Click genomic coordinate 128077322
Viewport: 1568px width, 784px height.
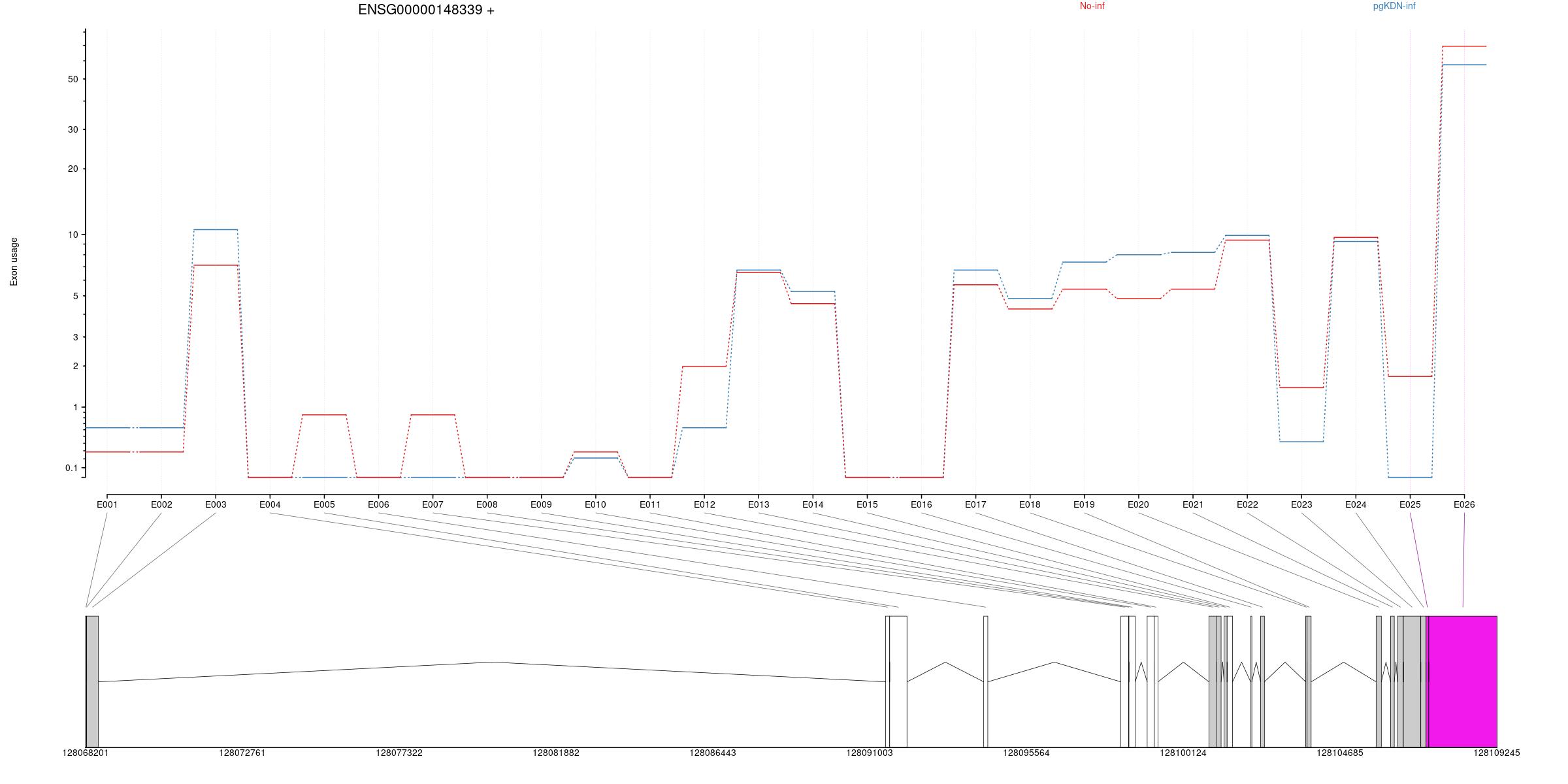(x=399, y=753)
